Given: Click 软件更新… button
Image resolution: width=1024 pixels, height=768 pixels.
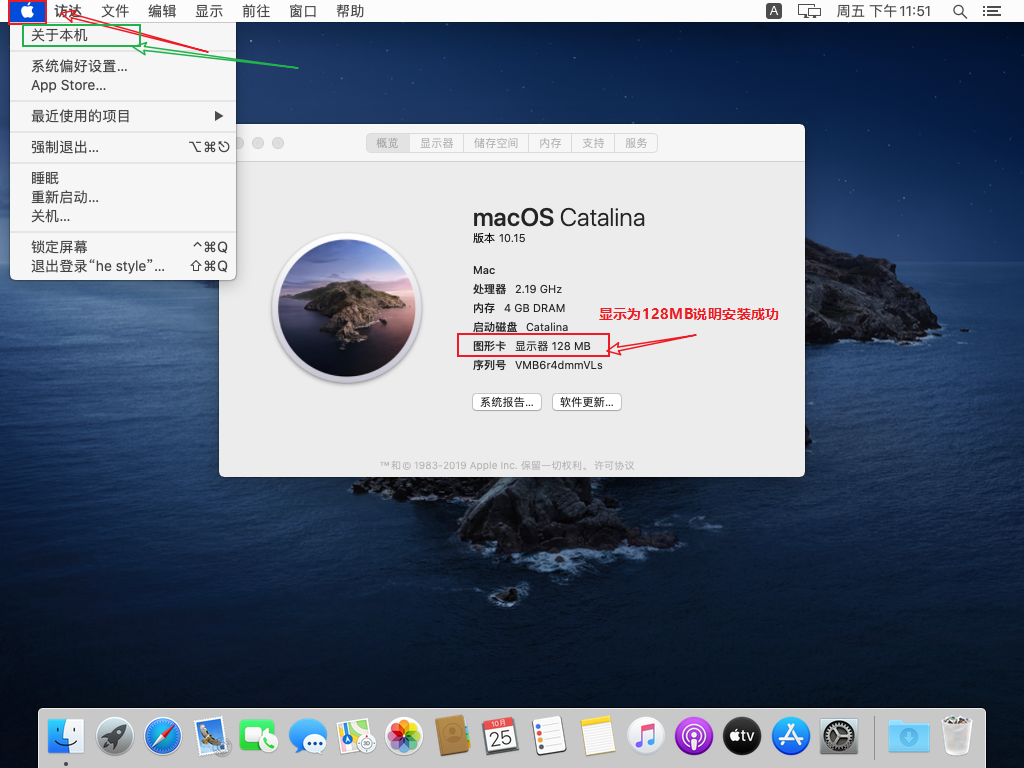Looking at the screenshot, I should [x=586, y=402].
